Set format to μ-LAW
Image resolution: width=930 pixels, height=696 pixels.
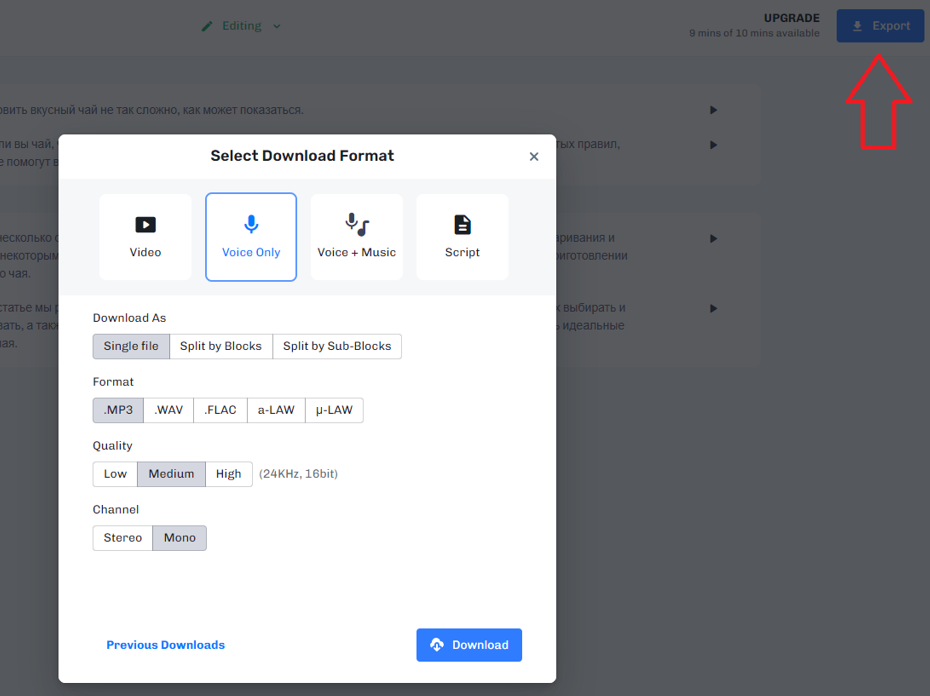click(334, 410)
